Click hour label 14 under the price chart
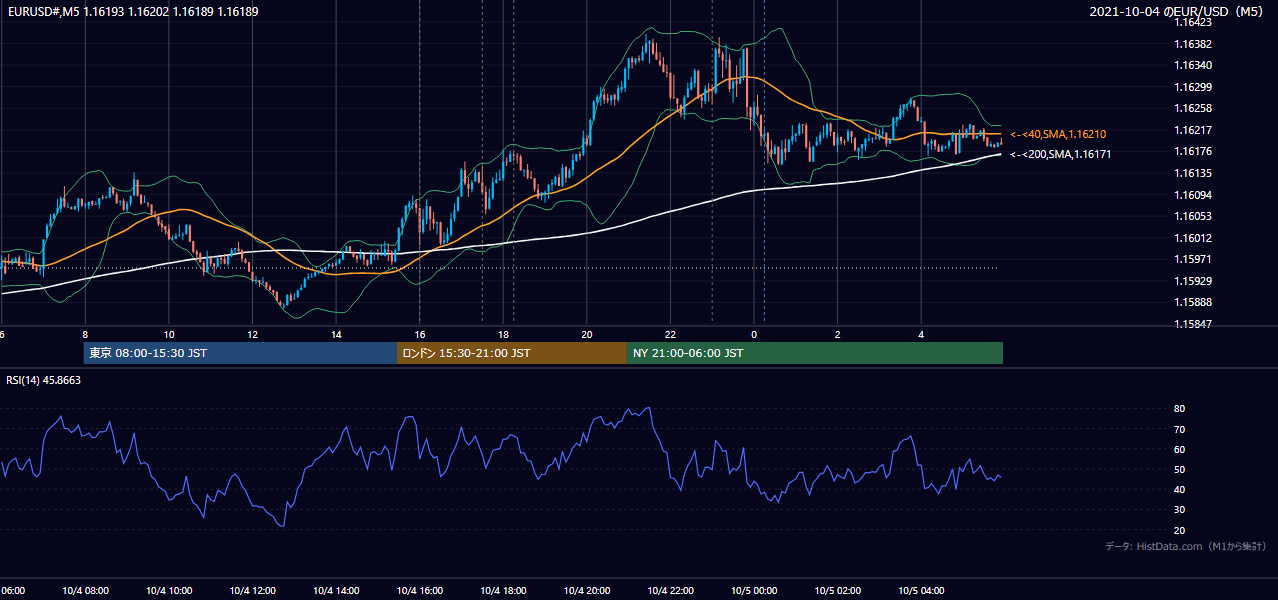This screenshot has height=600, width=1278. click(x=336, y=334)
